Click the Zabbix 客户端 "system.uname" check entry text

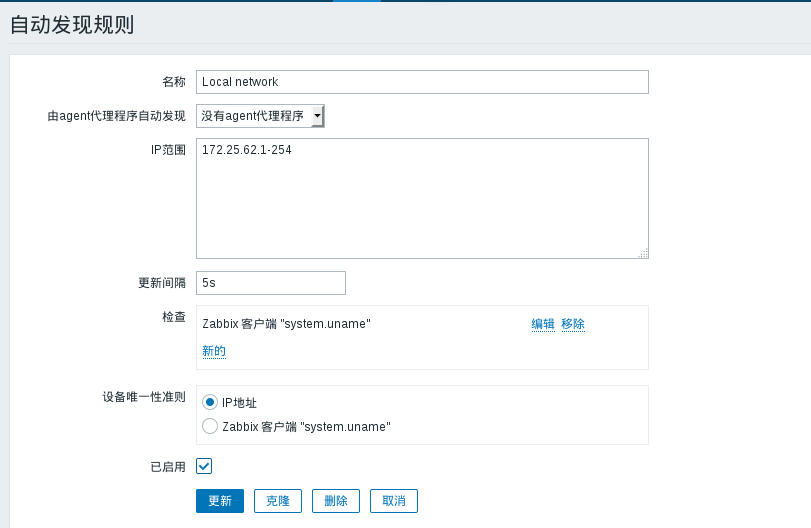pyautogui.click(x=287, y=324)
